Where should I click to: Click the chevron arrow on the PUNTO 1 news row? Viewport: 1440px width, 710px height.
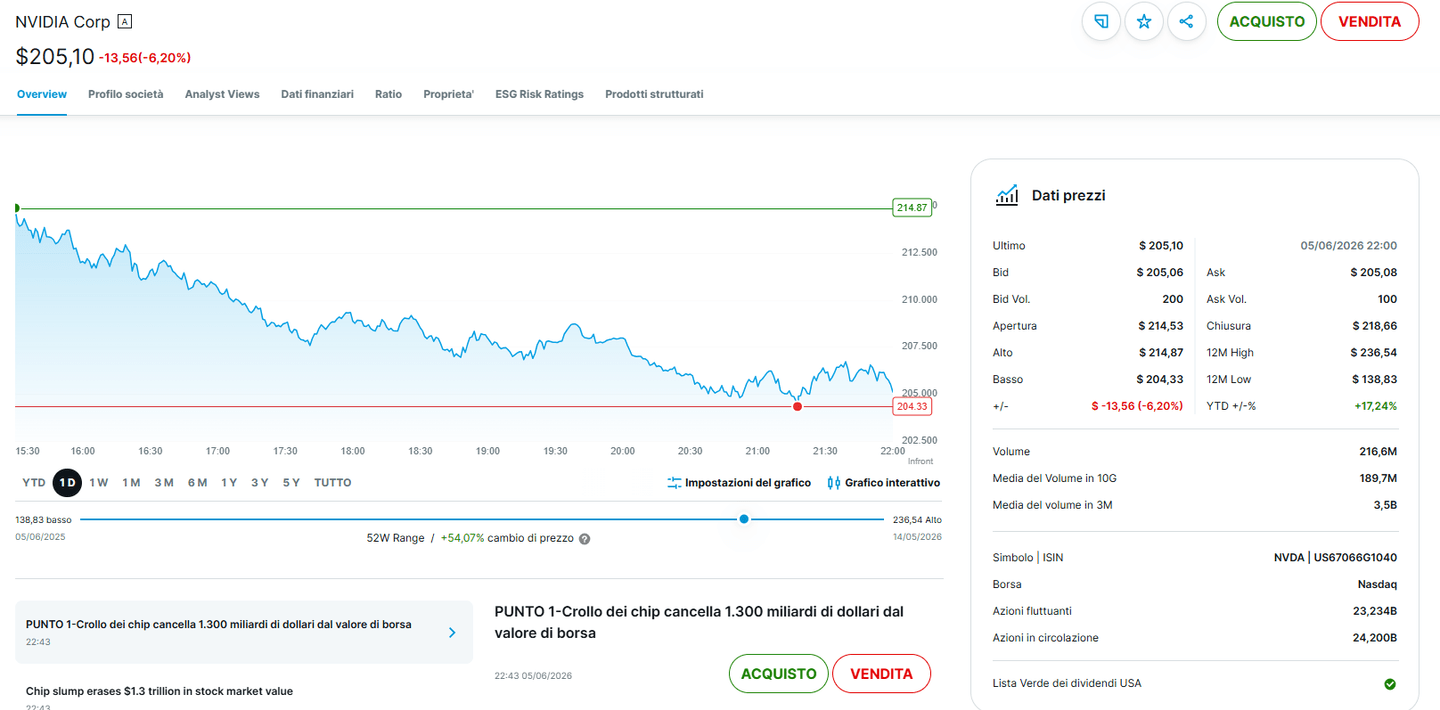(x=452, y=632)
